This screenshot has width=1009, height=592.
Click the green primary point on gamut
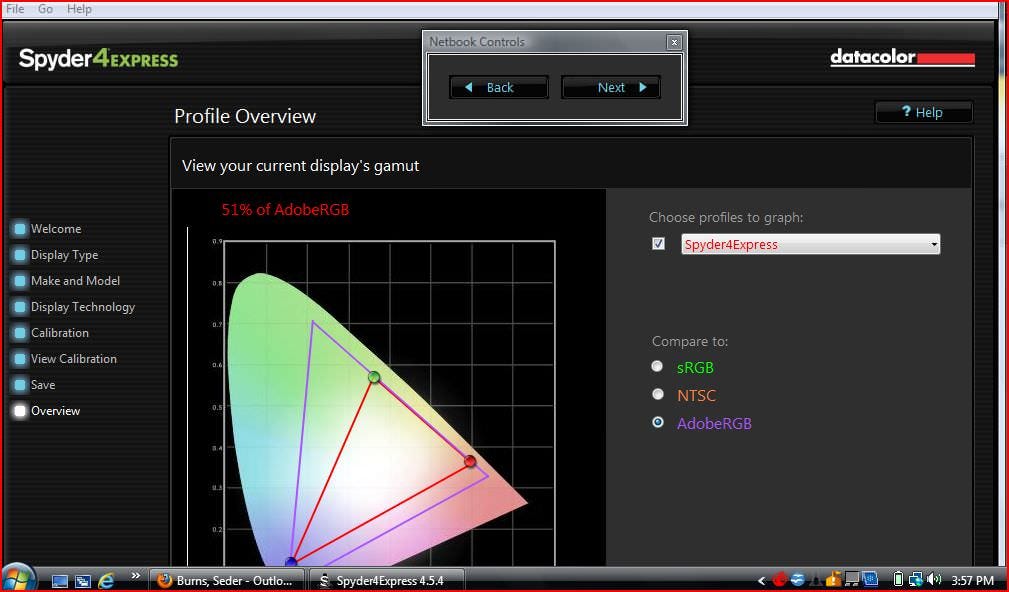point(374,377)
